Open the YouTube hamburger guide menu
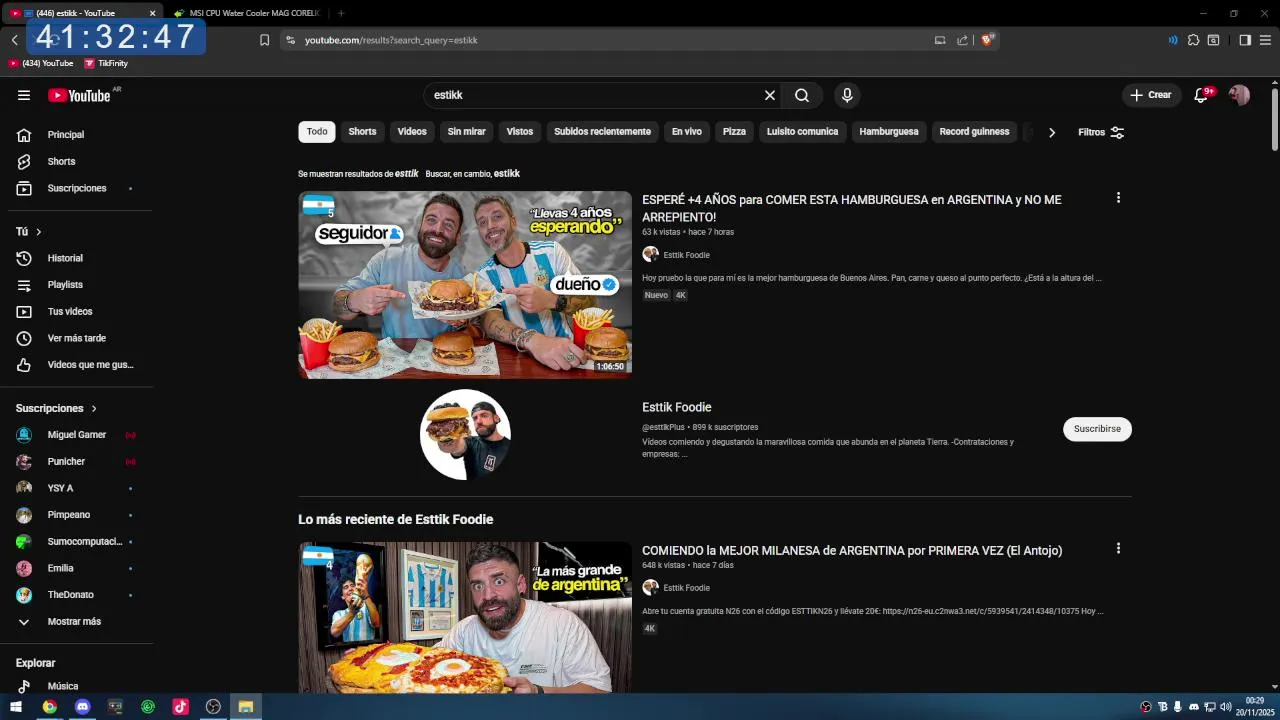The image size is (1280, 720). (x=24, y=95)
